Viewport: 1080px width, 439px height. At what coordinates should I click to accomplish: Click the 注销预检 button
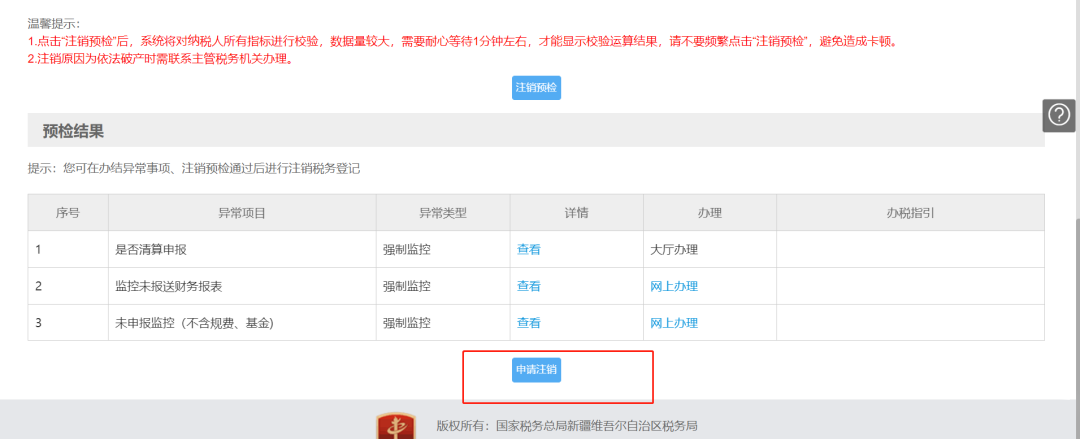click(536, 88)
